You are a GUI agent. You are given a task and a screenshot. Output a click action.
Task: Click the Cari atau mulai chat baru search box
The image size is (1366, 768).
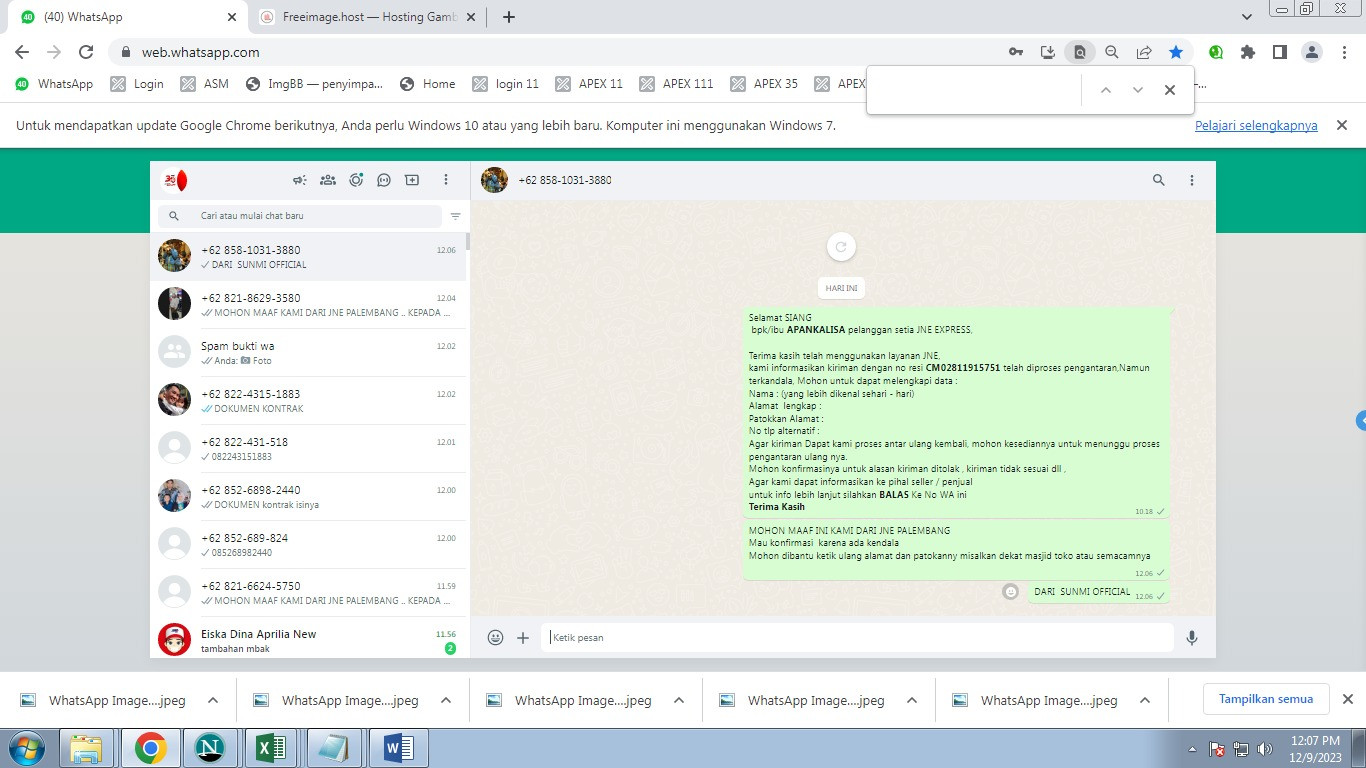coord(300,216)
